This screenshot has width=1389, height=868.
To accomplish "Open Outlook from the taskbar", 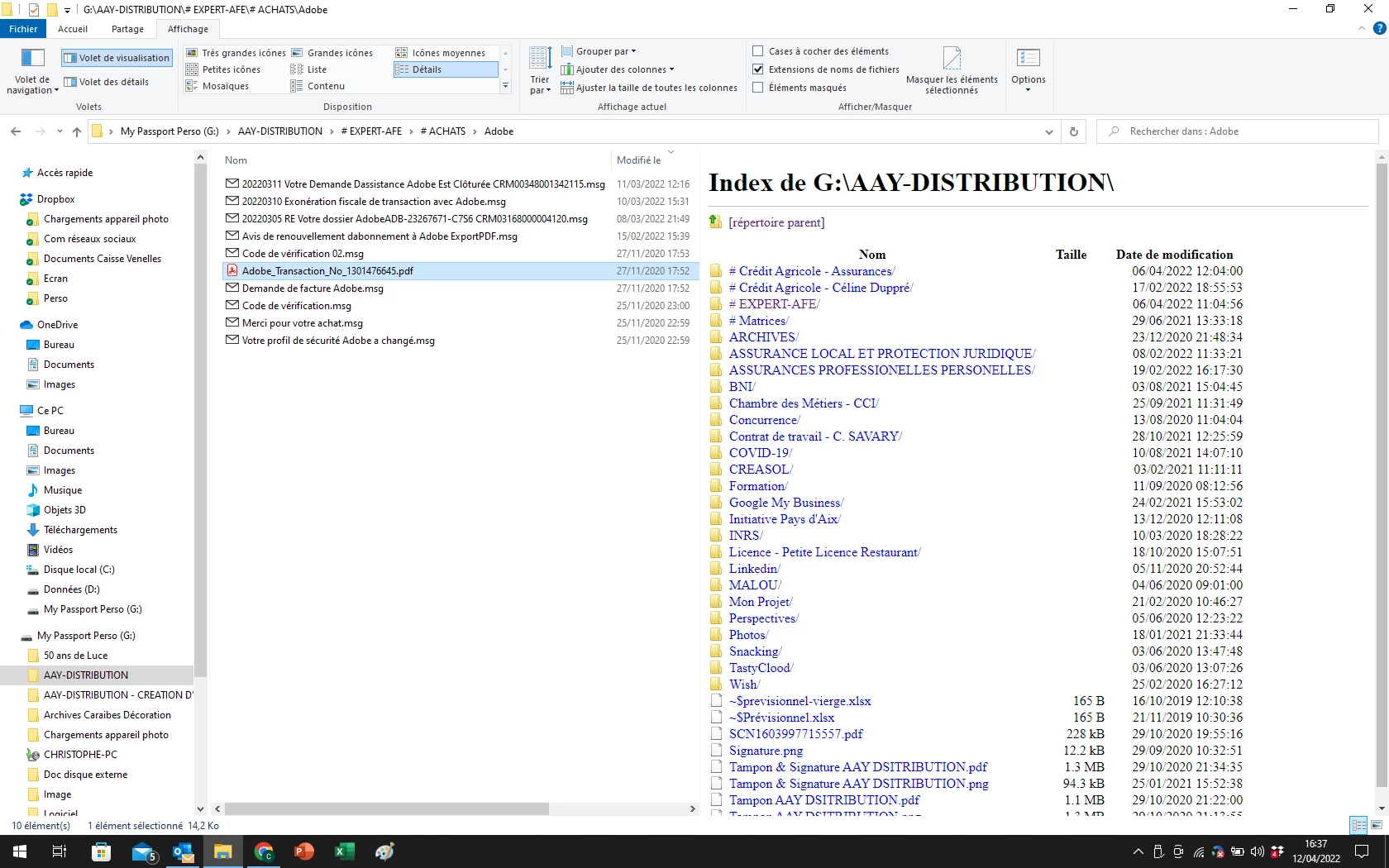I will pyautogui.click(x=183, y=851).
